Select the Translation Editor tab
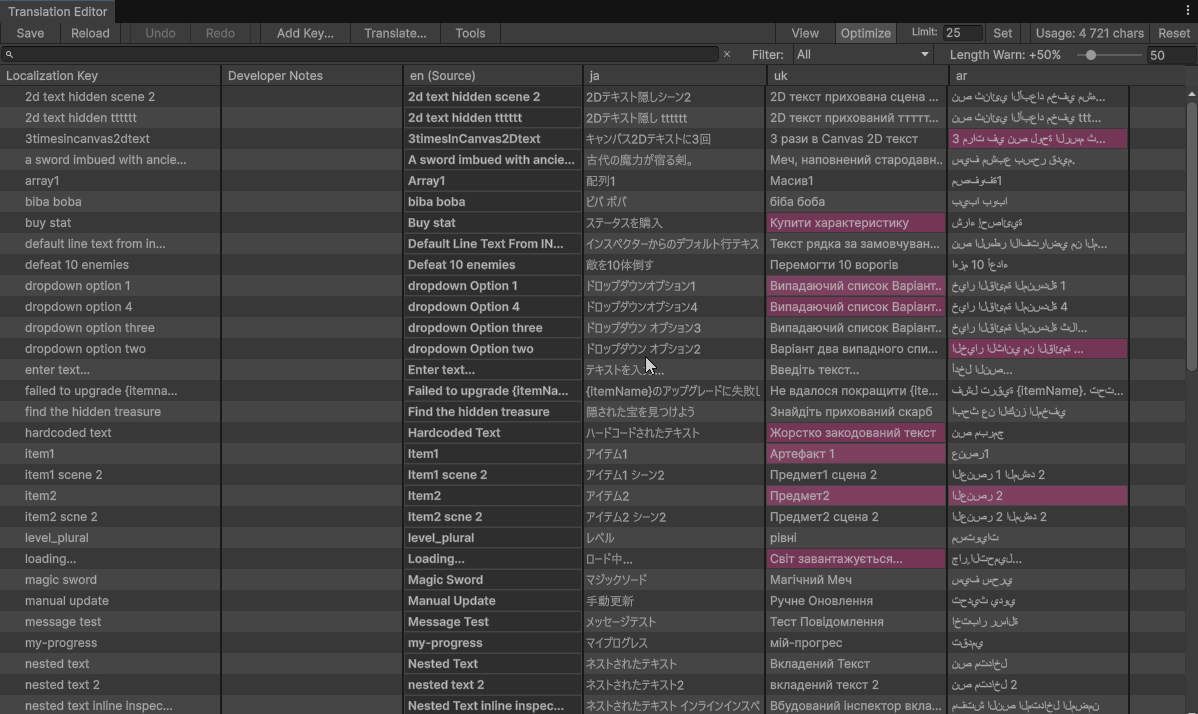Screen dimensions: 1198x714 (57, 11)
